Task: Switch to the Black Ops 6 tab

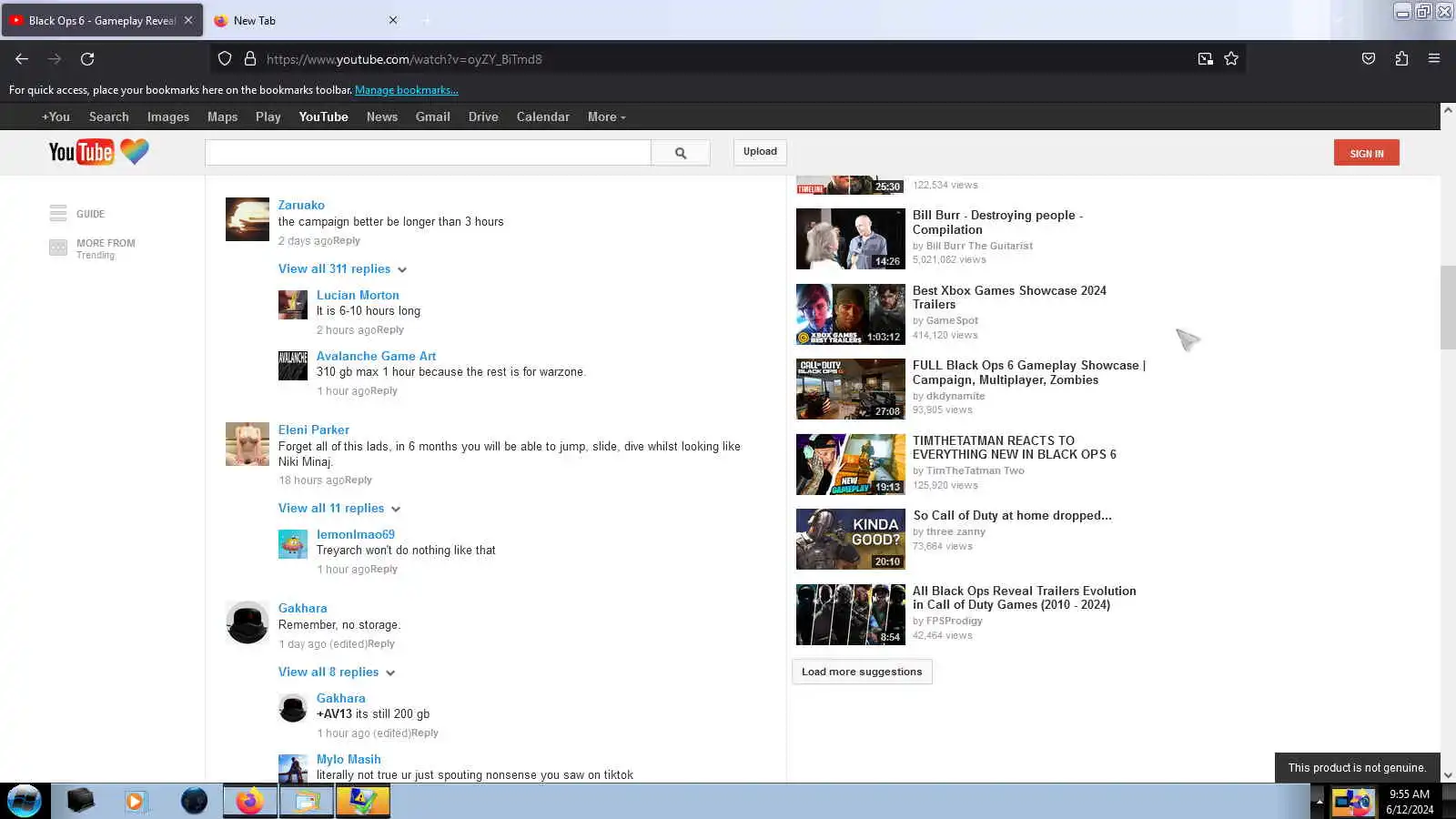Action: coord(102,20)
